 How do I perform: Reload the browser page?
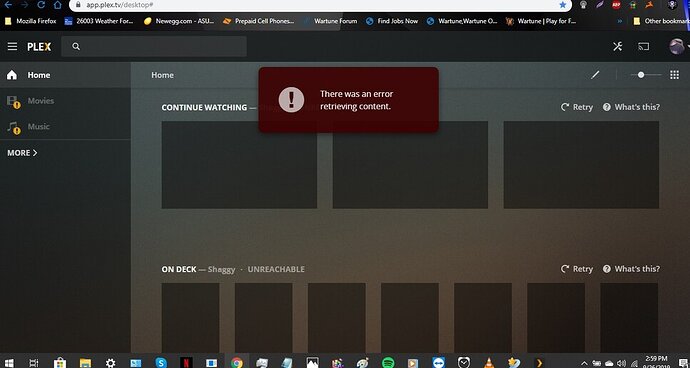(x=41, y=5)
